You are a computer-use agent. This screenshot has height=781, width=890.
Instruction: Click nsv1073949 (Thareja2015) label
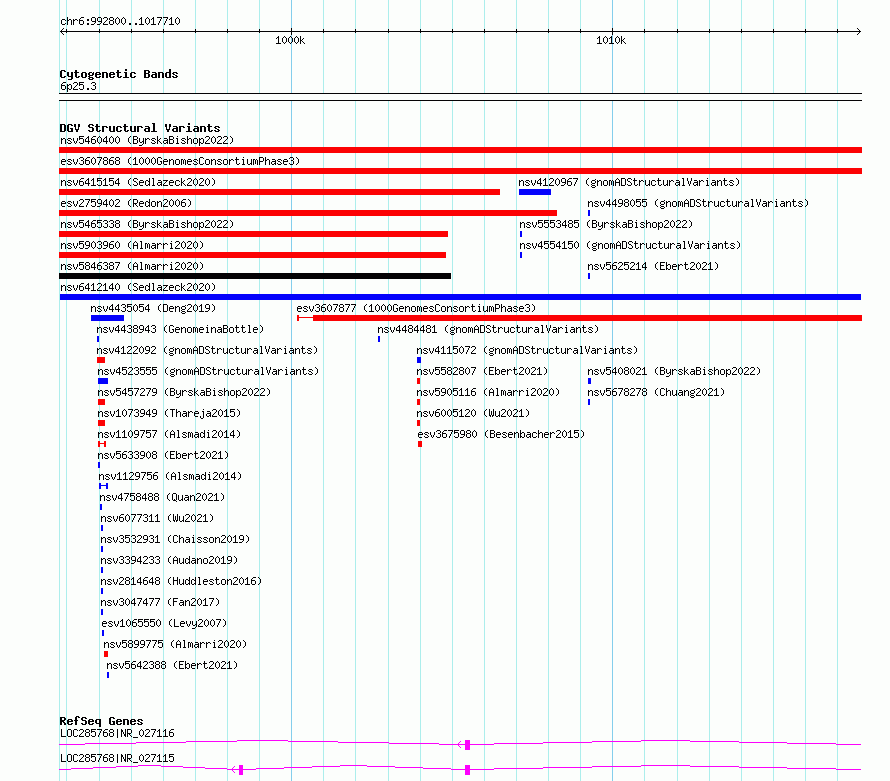pos(169,413)
